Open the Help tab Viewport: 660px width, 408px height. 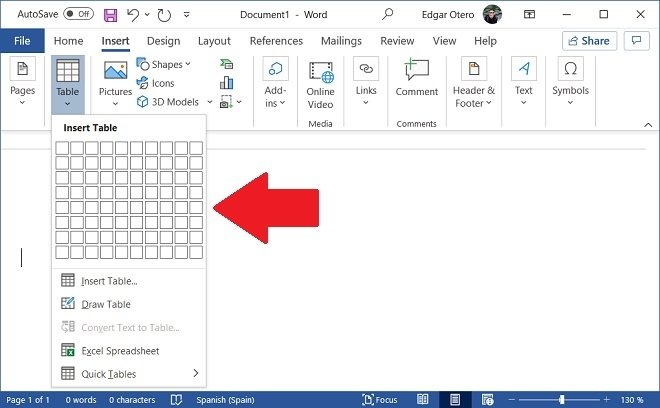485,41
